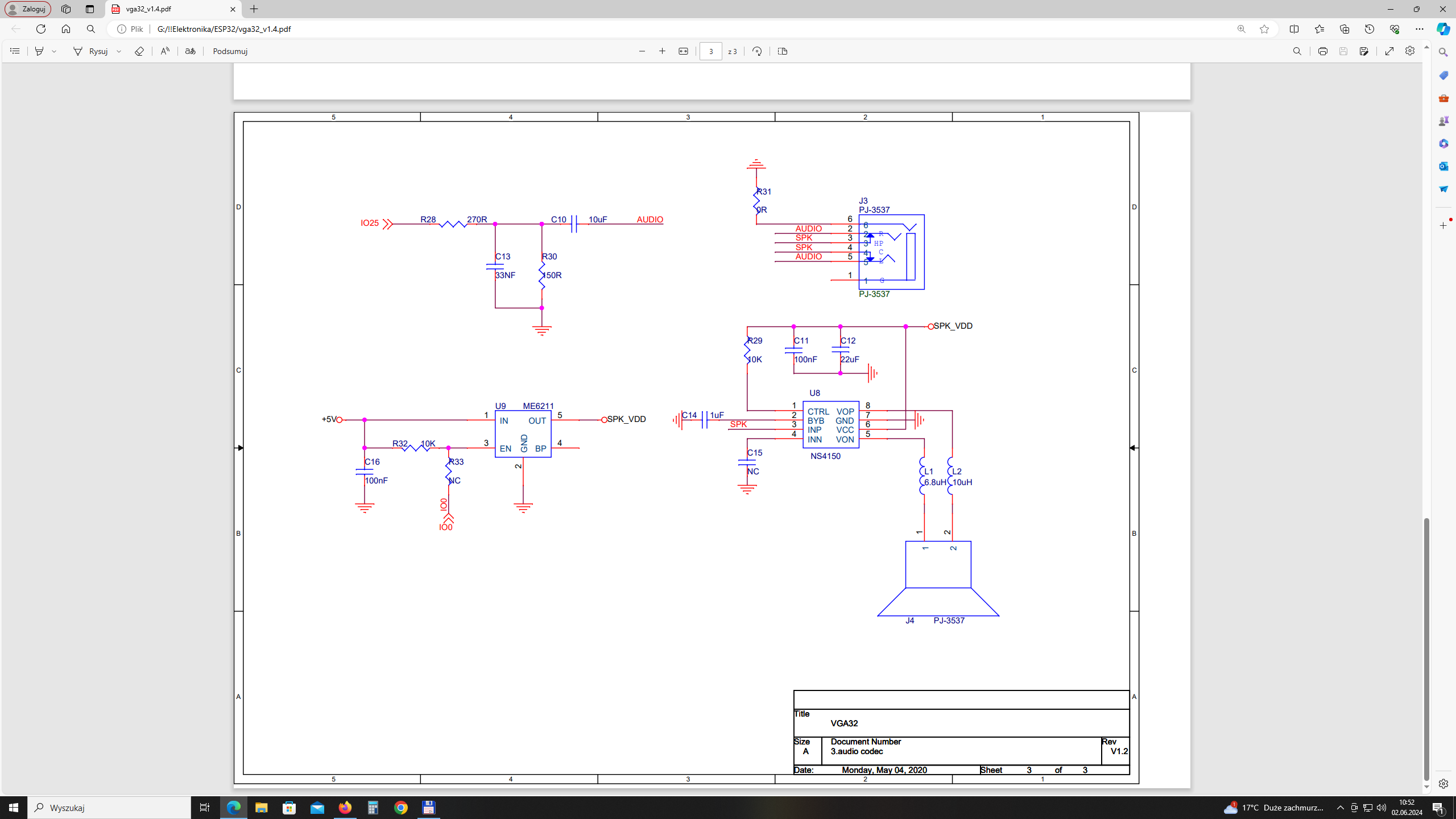
Task: Open the sidebar tools briefcase
Action: pyautogui.click(x=1443, y=98)
